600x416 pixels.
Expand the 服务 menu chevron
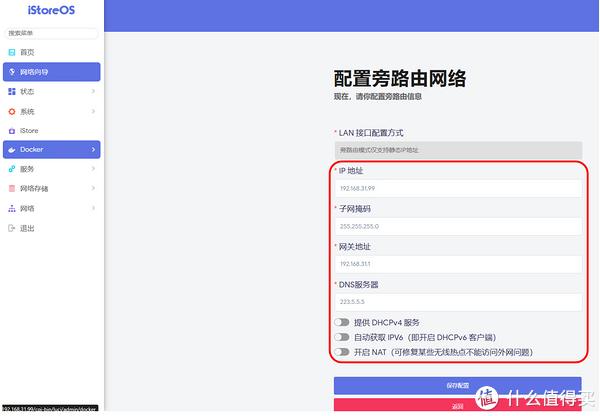(x=93, y=168)
